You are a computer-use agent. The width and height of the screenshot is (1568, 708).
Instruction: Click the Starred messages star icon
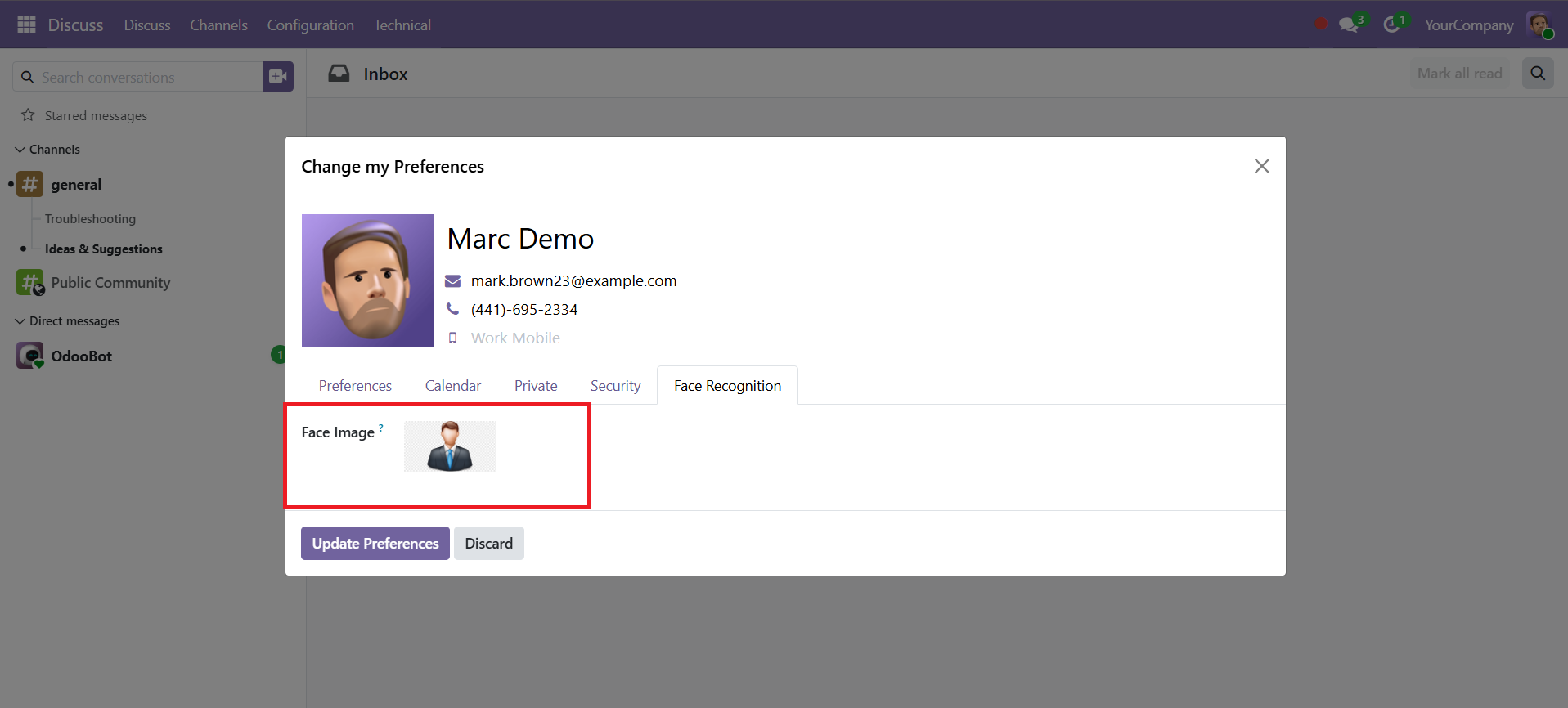coord(28,115)
